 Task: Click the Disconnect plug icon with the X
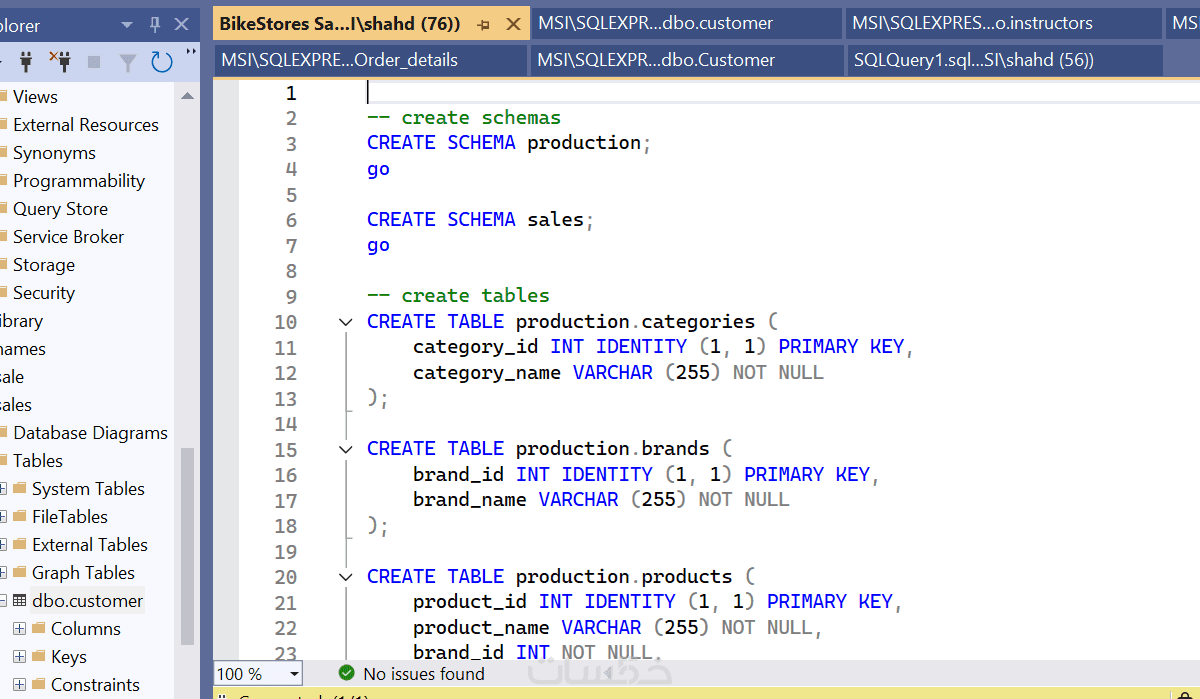click(x=61, y=62)
